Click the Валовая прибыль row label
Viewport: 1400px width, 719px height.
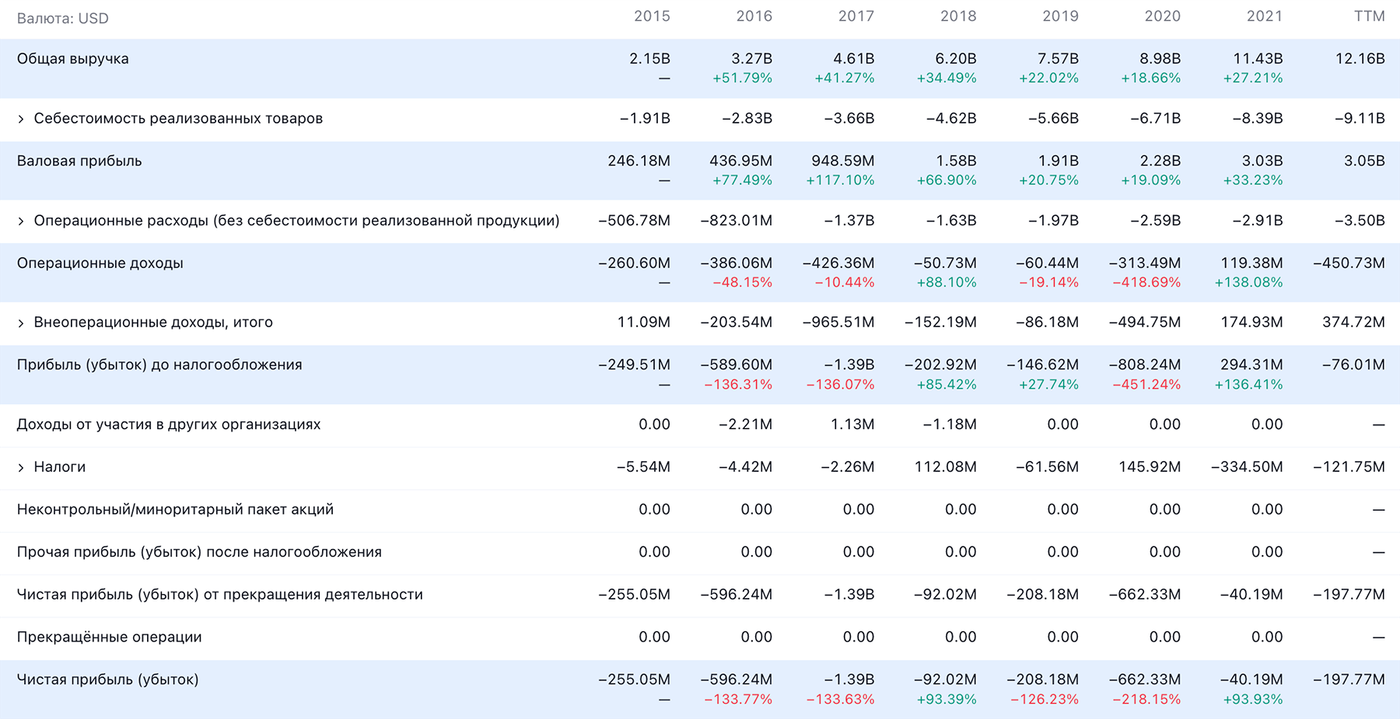click(x=79, y=161)
